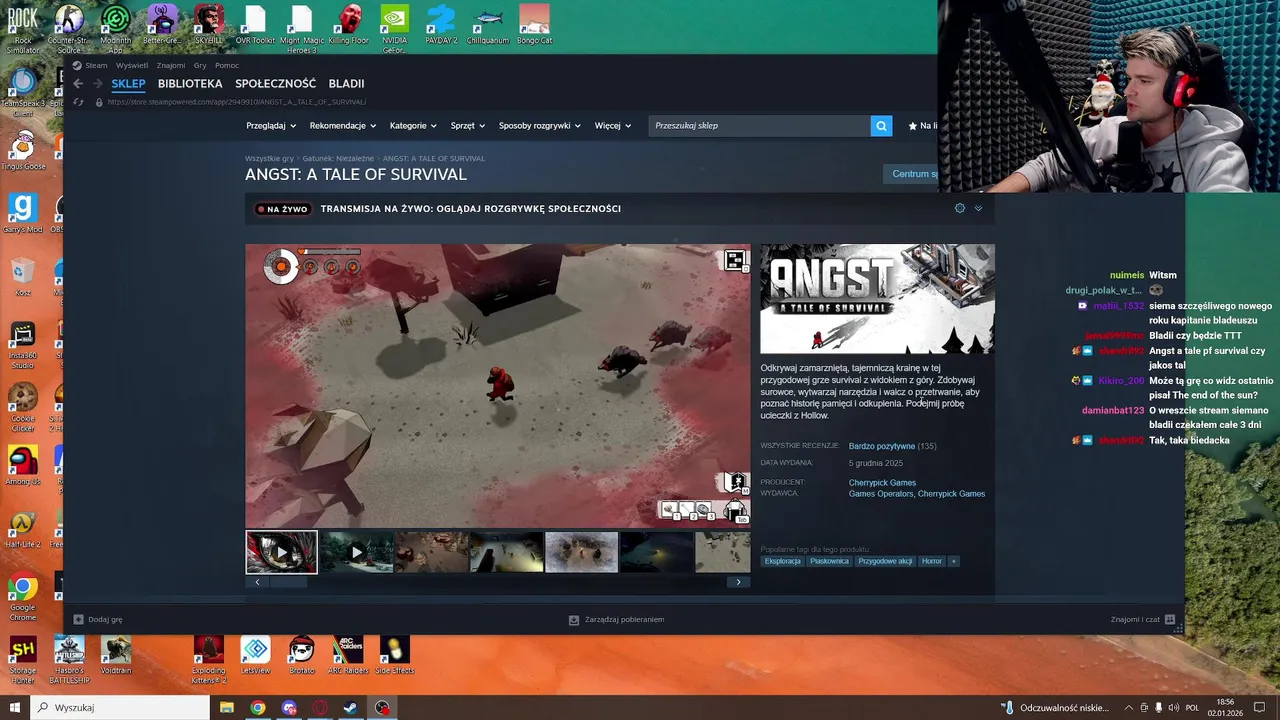Play the first trailer thumbnail
Viewport: 1280px width, 720px height.
[282, 552]
